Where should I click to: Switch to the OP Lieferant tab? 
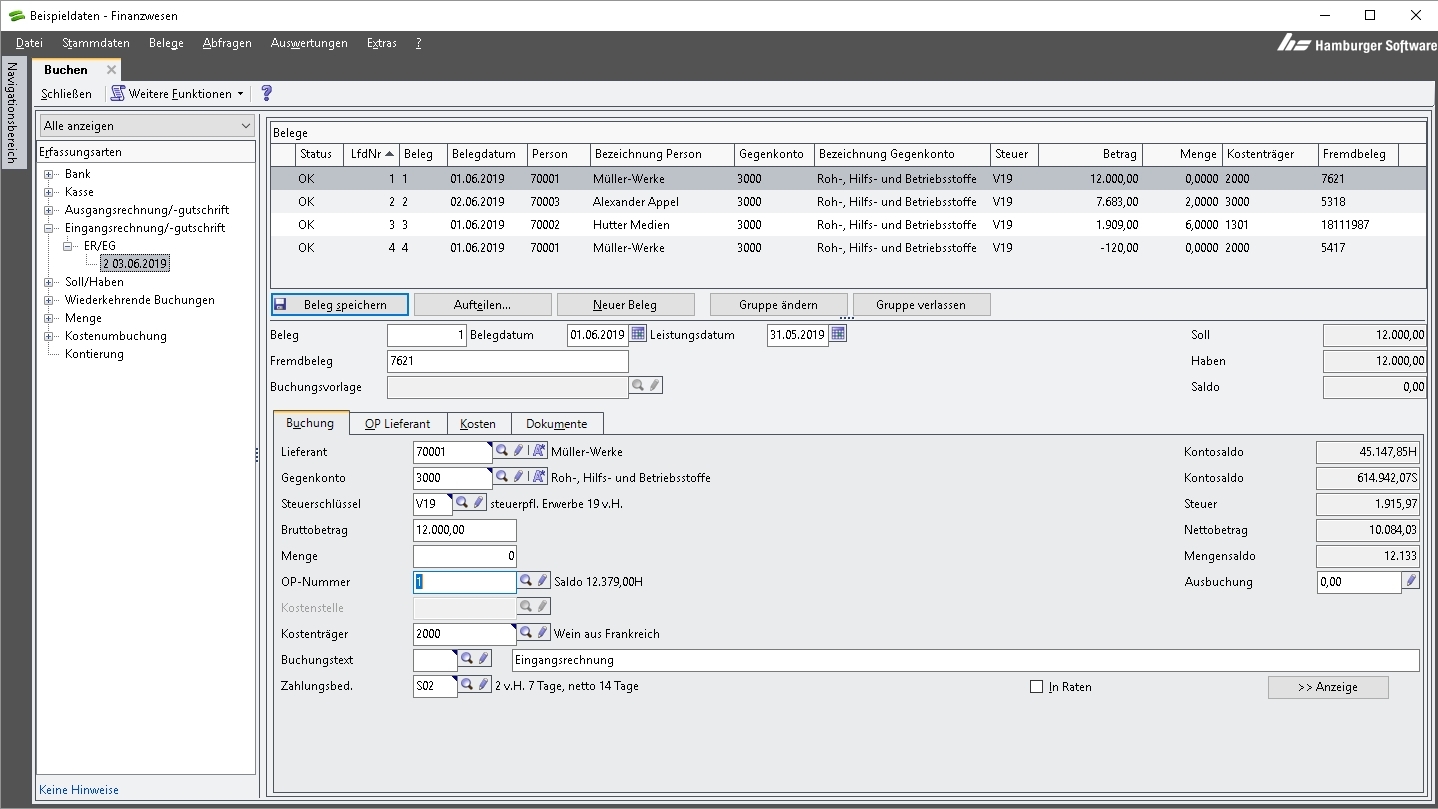coord(397,424)
